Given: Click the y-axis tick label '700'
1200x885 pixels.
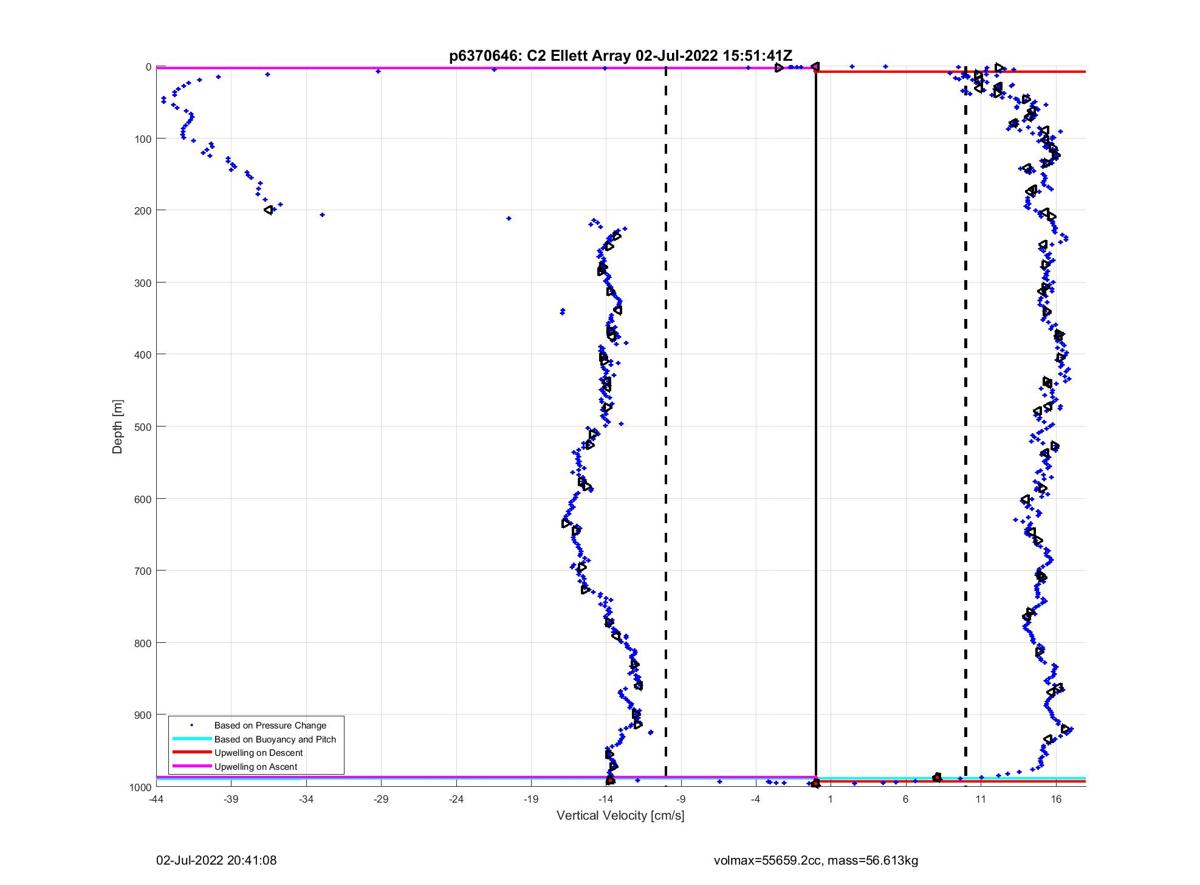Looking at the screenshot, I should point(142,571).
